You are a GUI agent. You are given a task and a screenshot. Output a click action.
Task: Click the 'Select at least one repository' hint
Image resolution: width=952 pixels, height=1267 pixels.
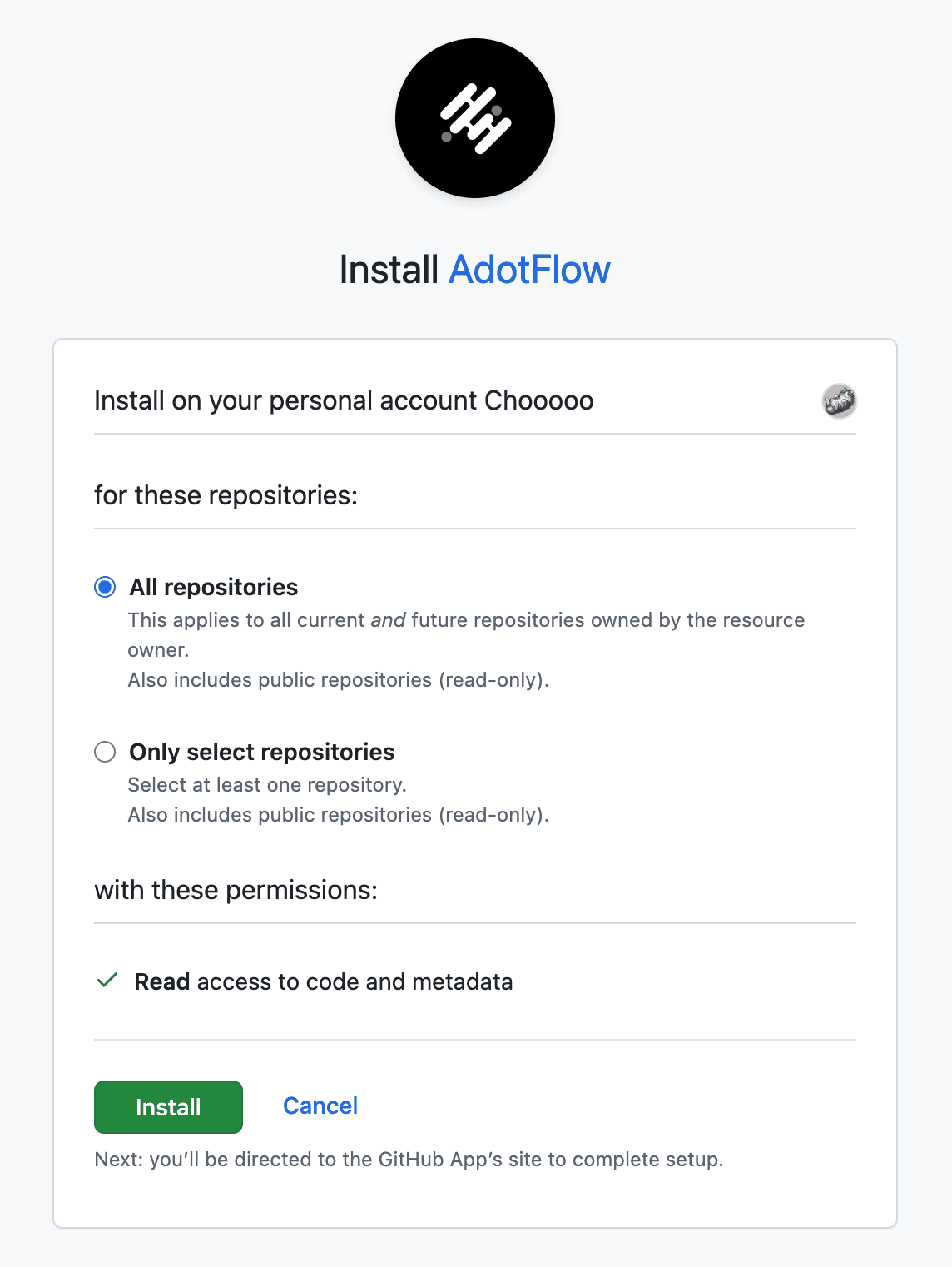point(267,784)
